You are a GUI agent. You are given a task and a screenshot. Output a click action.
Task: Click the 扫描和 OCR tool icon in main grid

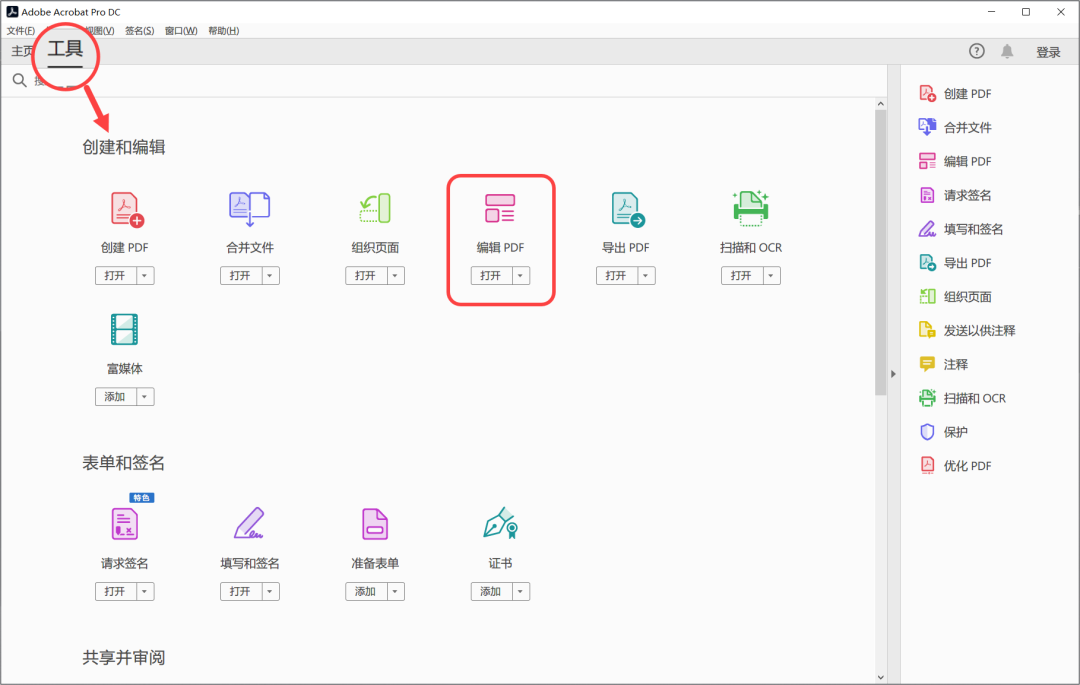coord(751,209)
